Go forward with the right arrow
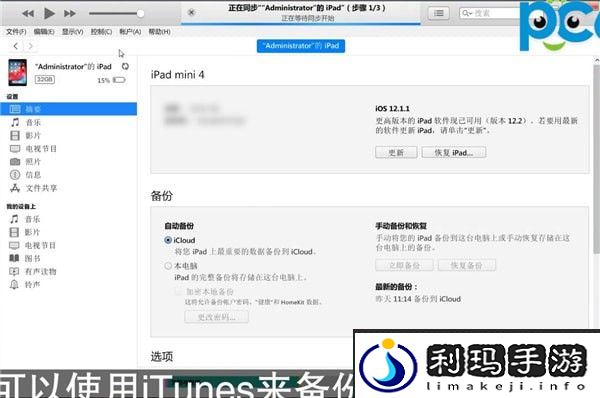 (31, 46)
